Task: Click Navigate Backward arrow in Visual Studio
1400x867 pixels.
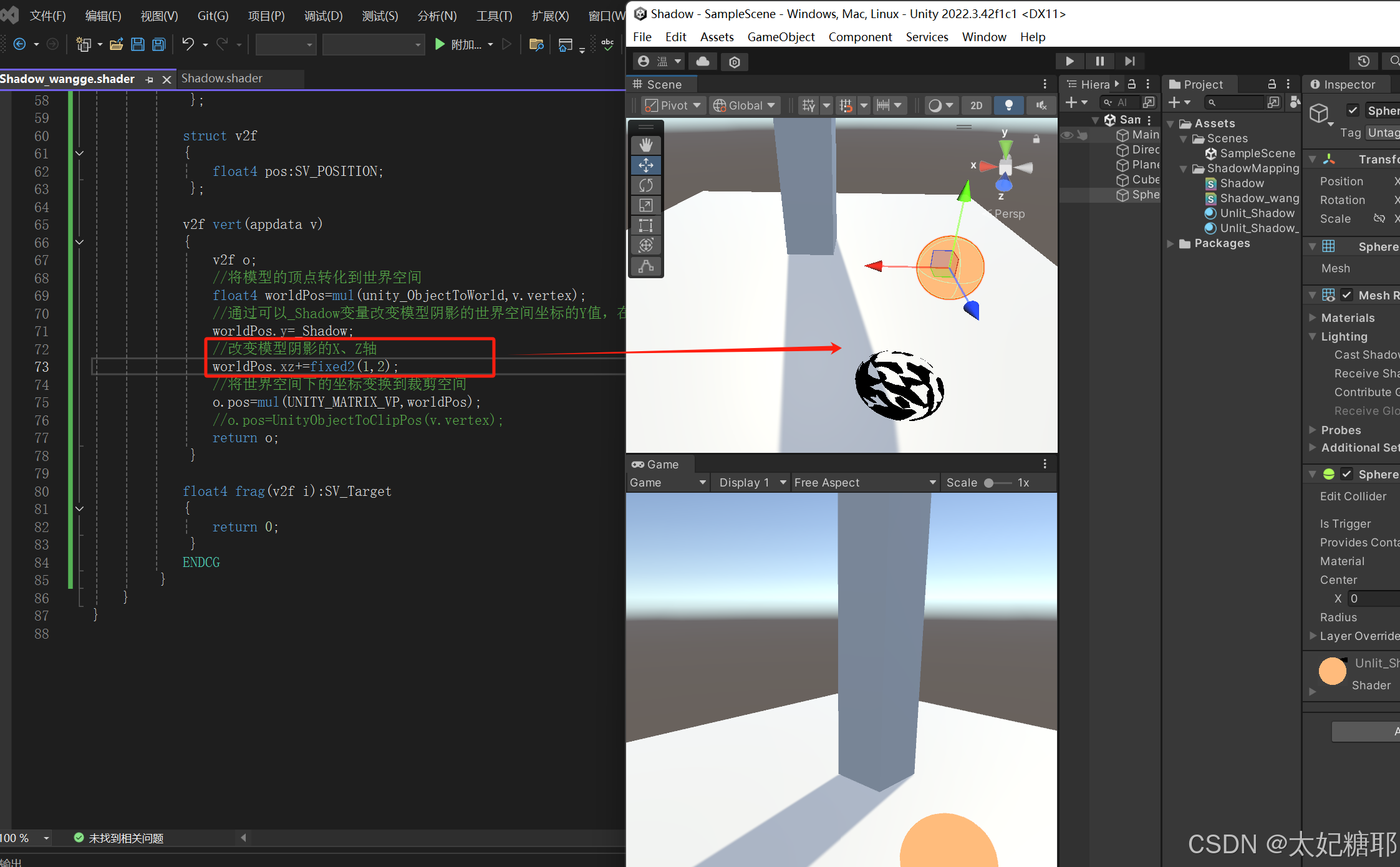Action: 19,44
